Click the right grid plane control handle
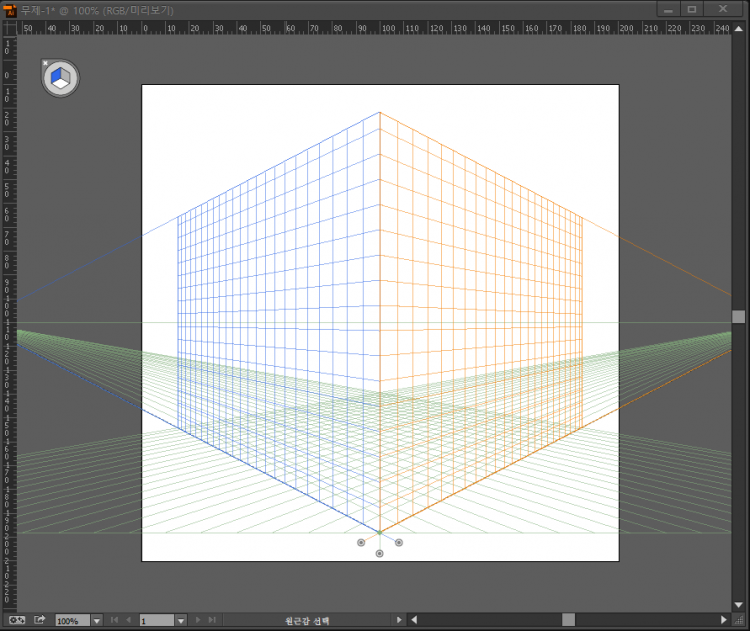The height and width of the screenshot is (631, 750). pyautogui.click(x=399, y=542)
